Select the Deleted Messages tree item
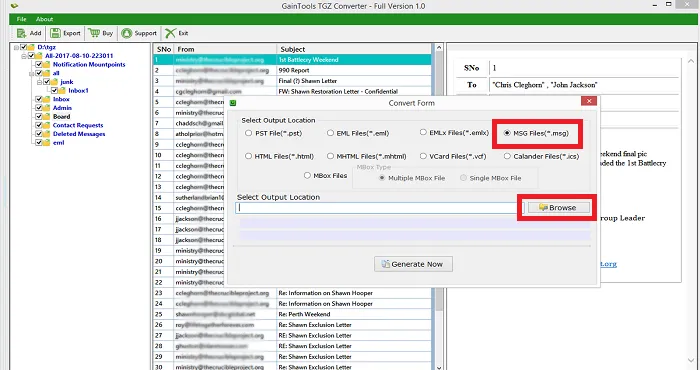 point(79,134)
